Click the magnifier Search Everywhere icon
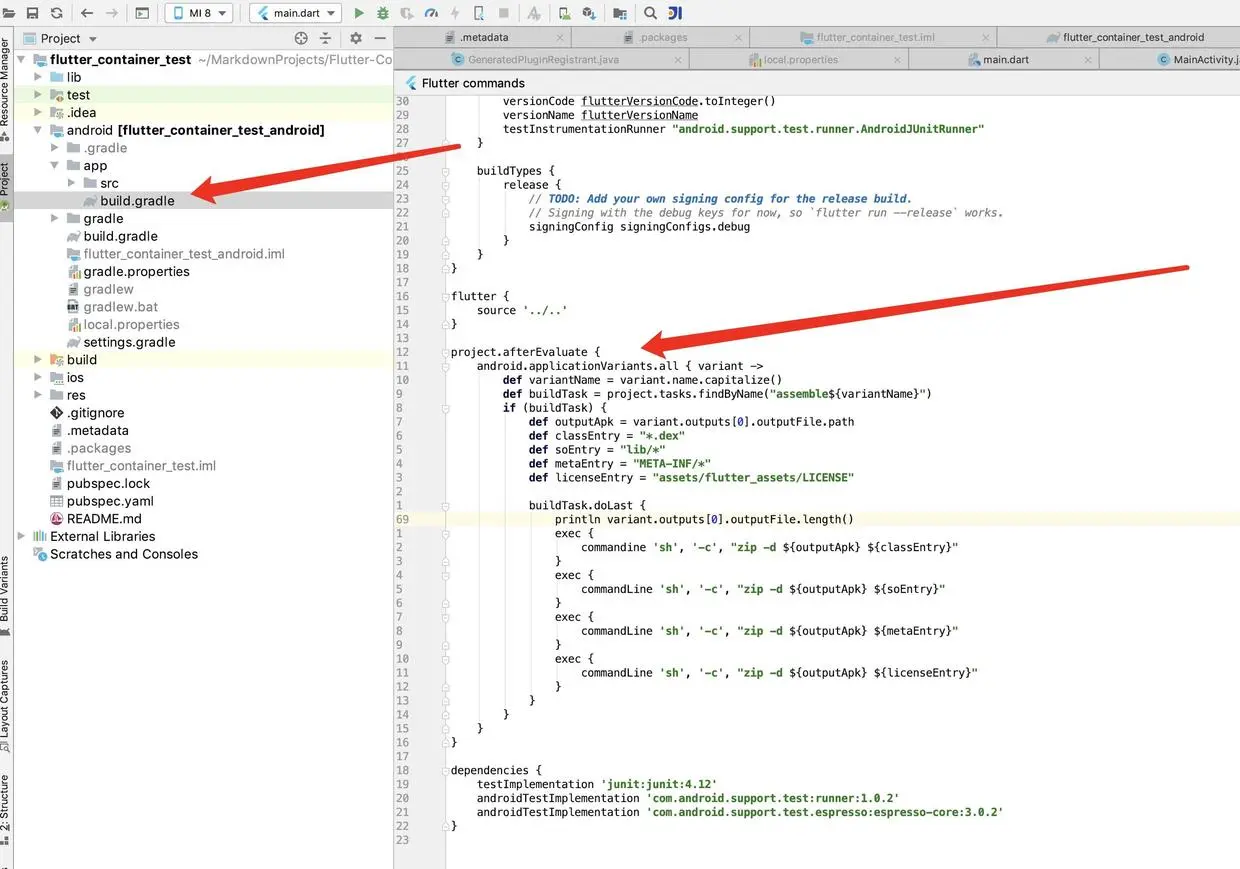This screenshot has width=1240, height=869. [x=650, y=13]
